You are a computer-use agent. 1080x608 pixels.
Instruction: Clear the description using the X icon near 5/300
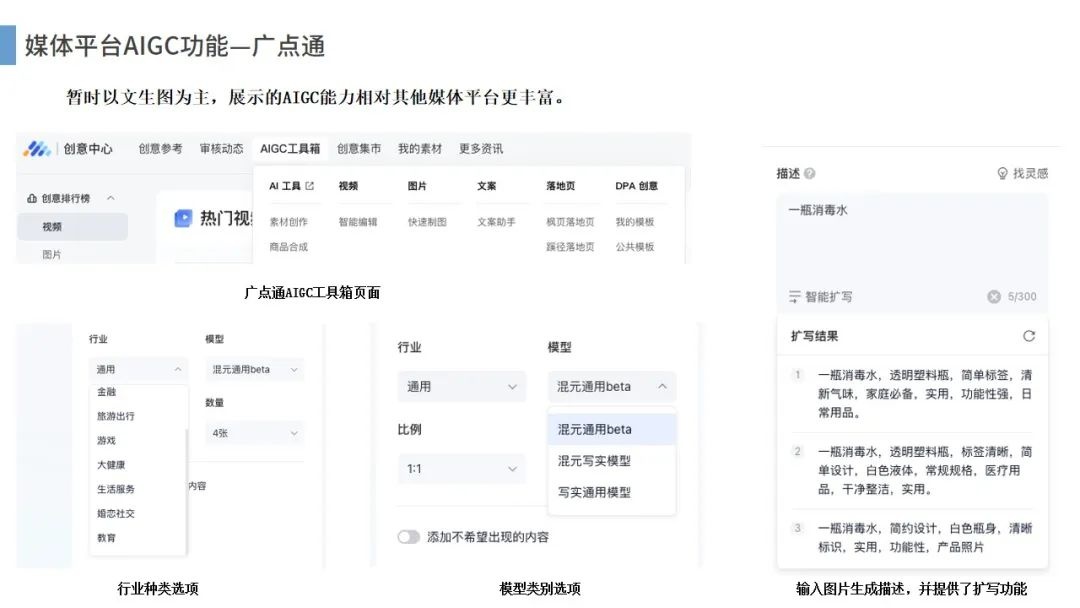994,295
